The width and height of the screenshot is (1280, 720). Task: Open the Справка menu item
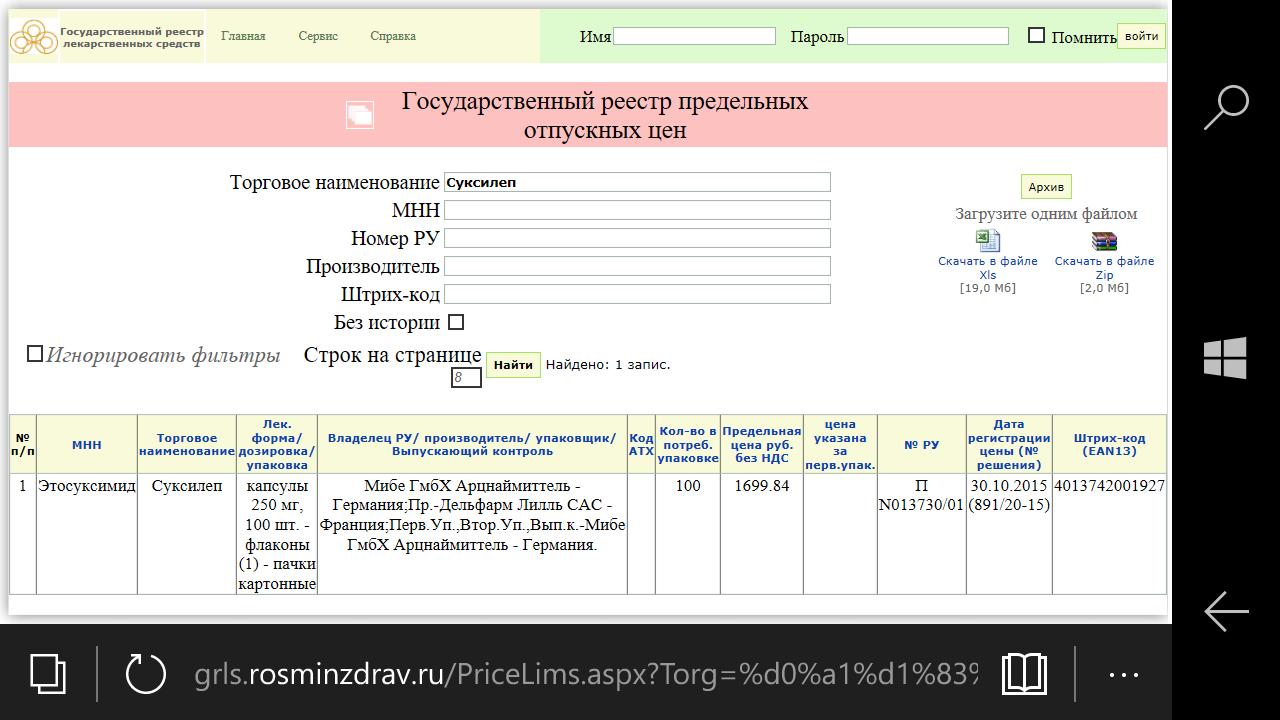point(393,36)
